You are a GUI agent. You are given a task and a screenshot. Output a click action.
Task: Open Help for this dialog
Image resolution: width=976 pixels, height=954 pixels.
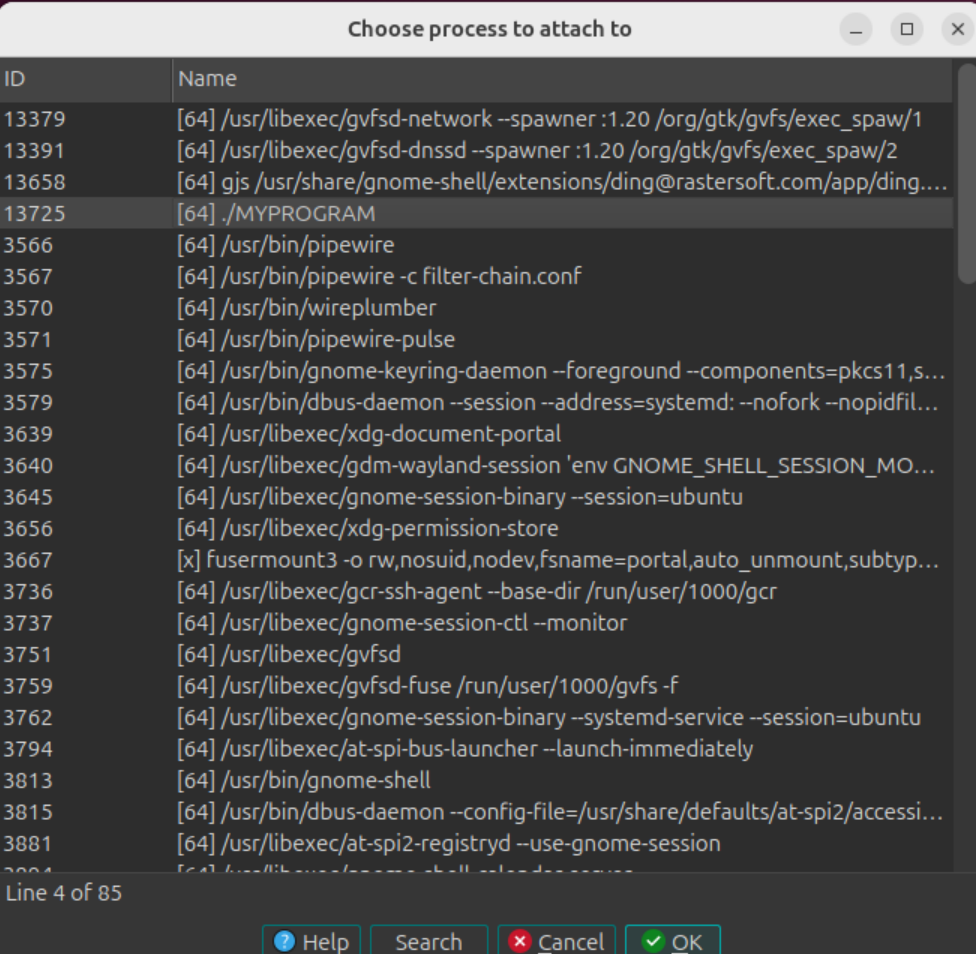pos(310,941)
